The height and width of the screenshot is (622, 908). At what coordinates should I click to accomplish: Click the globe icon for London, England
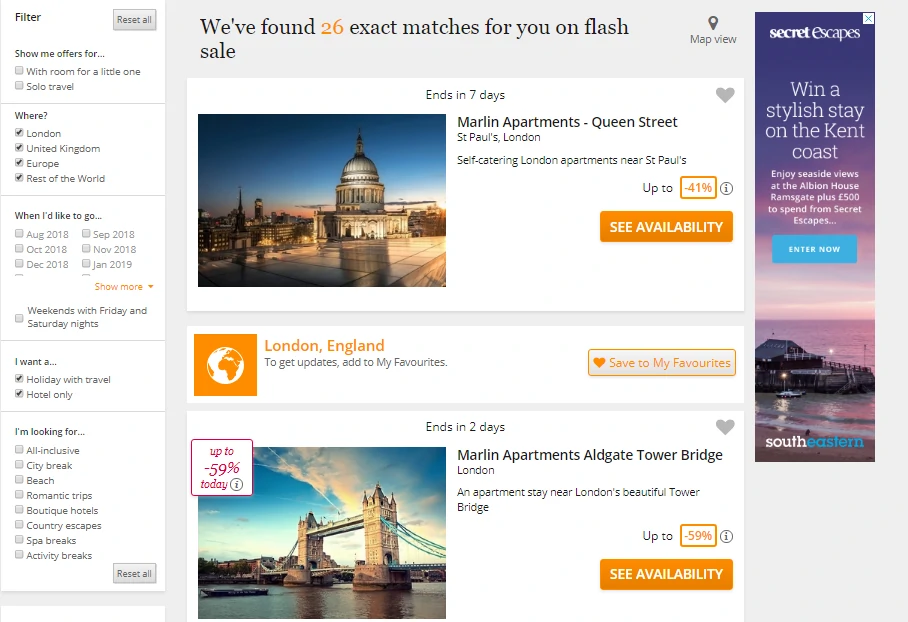pyautogui.click(x=225, y=365)
